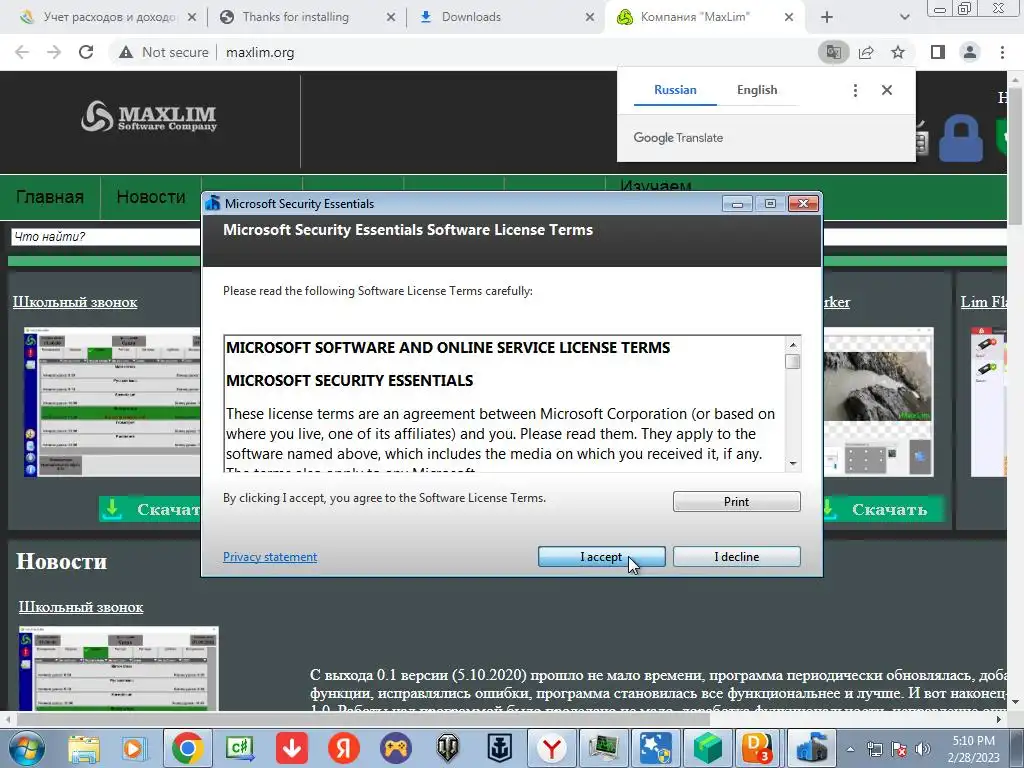Expand the tab search dropdown

(904, 17)
